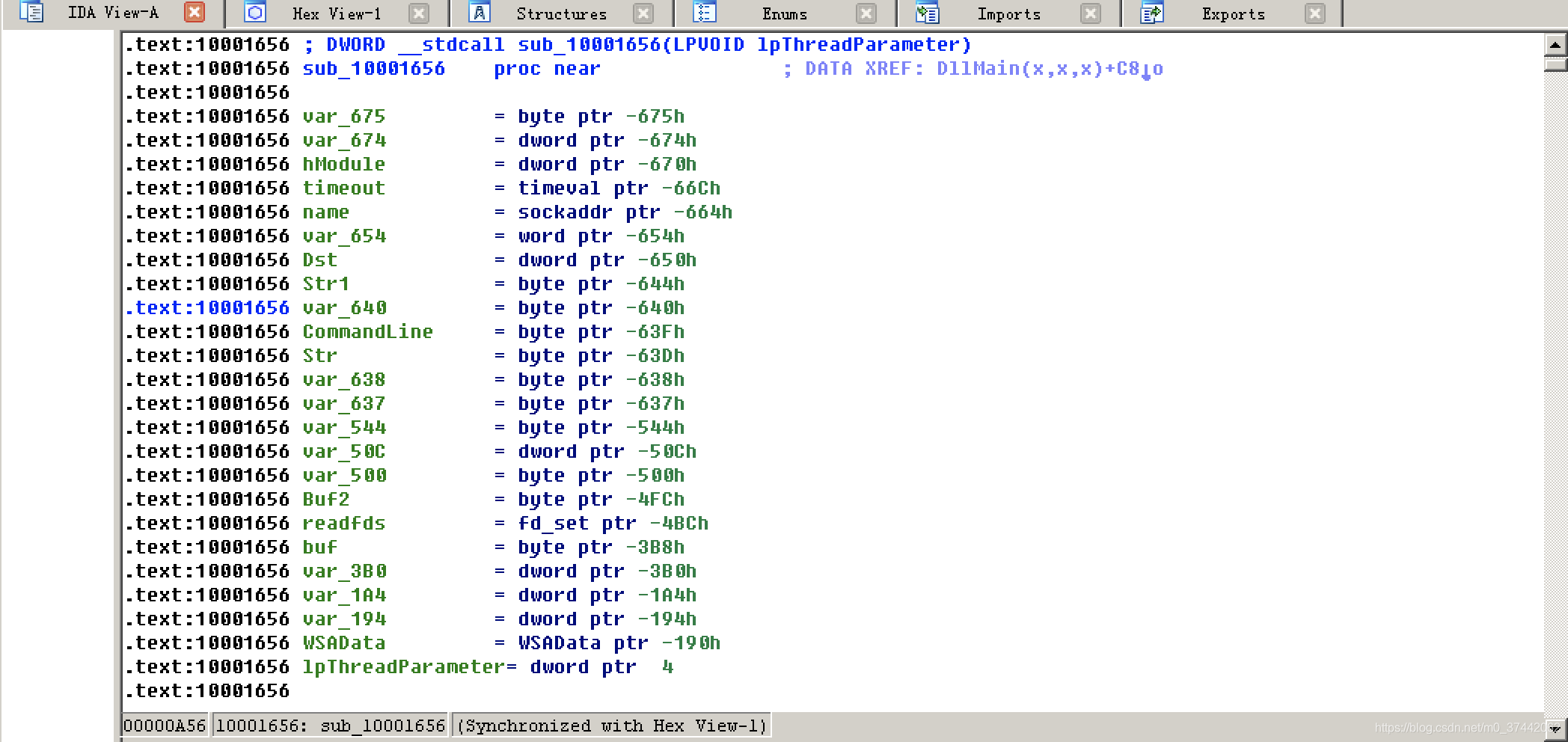The image size is (1568, 742).
Task: Select the name sockaddr variable
Action: 326,212
